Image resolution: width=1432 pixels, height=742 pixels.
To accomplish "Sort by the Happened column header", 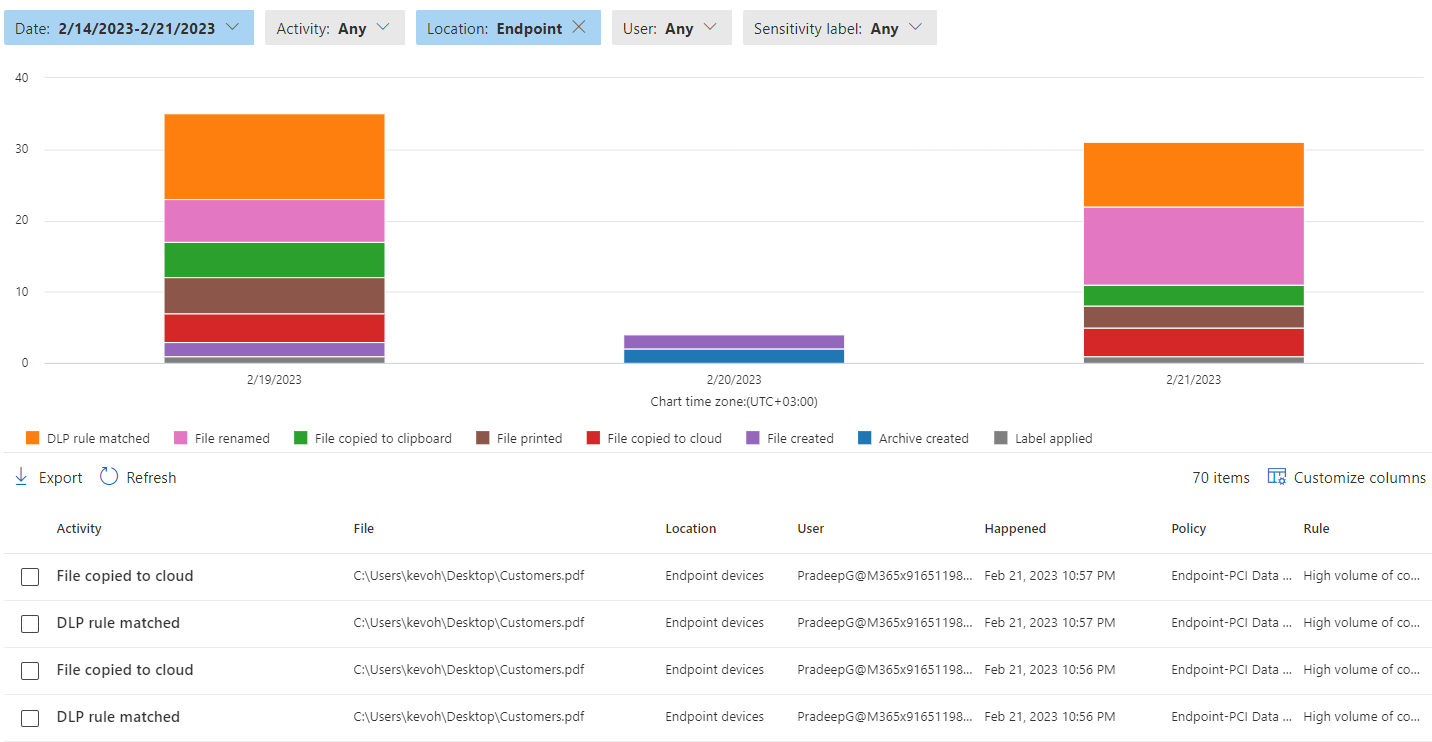I will point(1015,528).
